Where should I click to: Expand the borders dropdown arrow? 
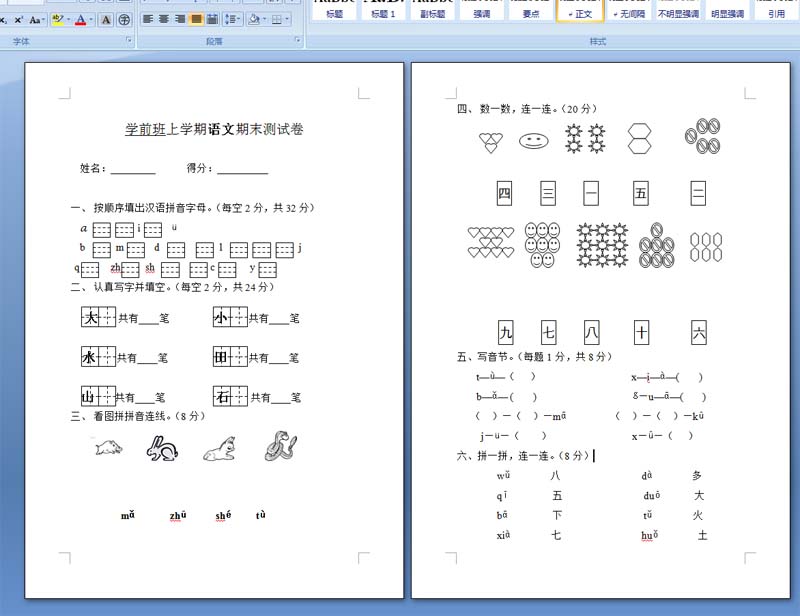tap(287, 19)
